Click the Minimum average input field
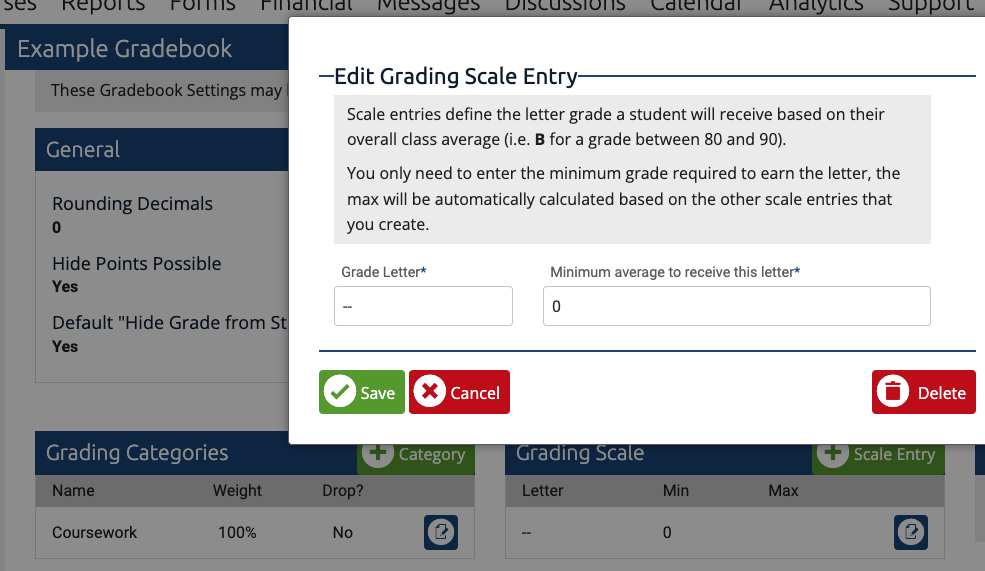The image size is (985, 571). (x=736, y=306)
